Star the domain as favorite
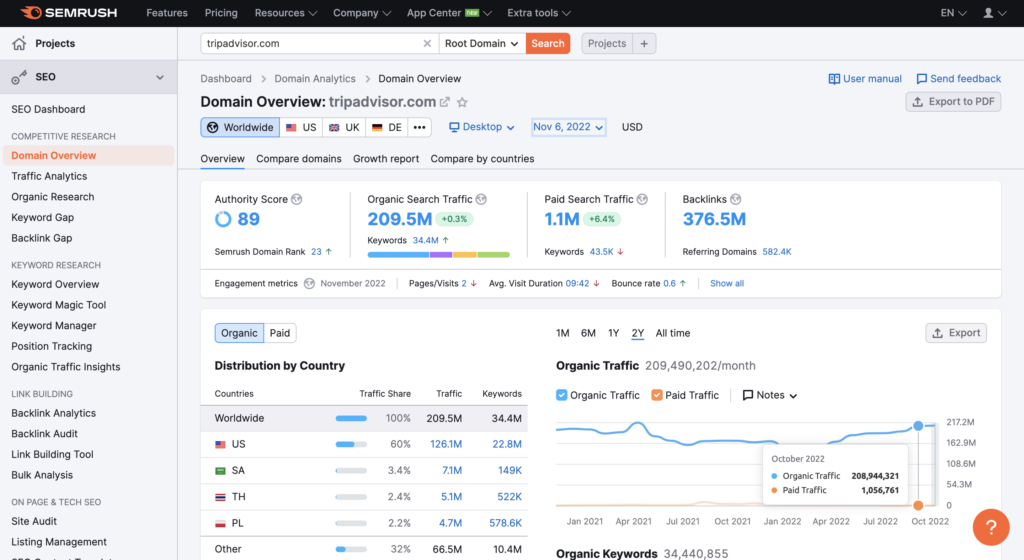Screen dimensions: 1024x560 (462, 102)
